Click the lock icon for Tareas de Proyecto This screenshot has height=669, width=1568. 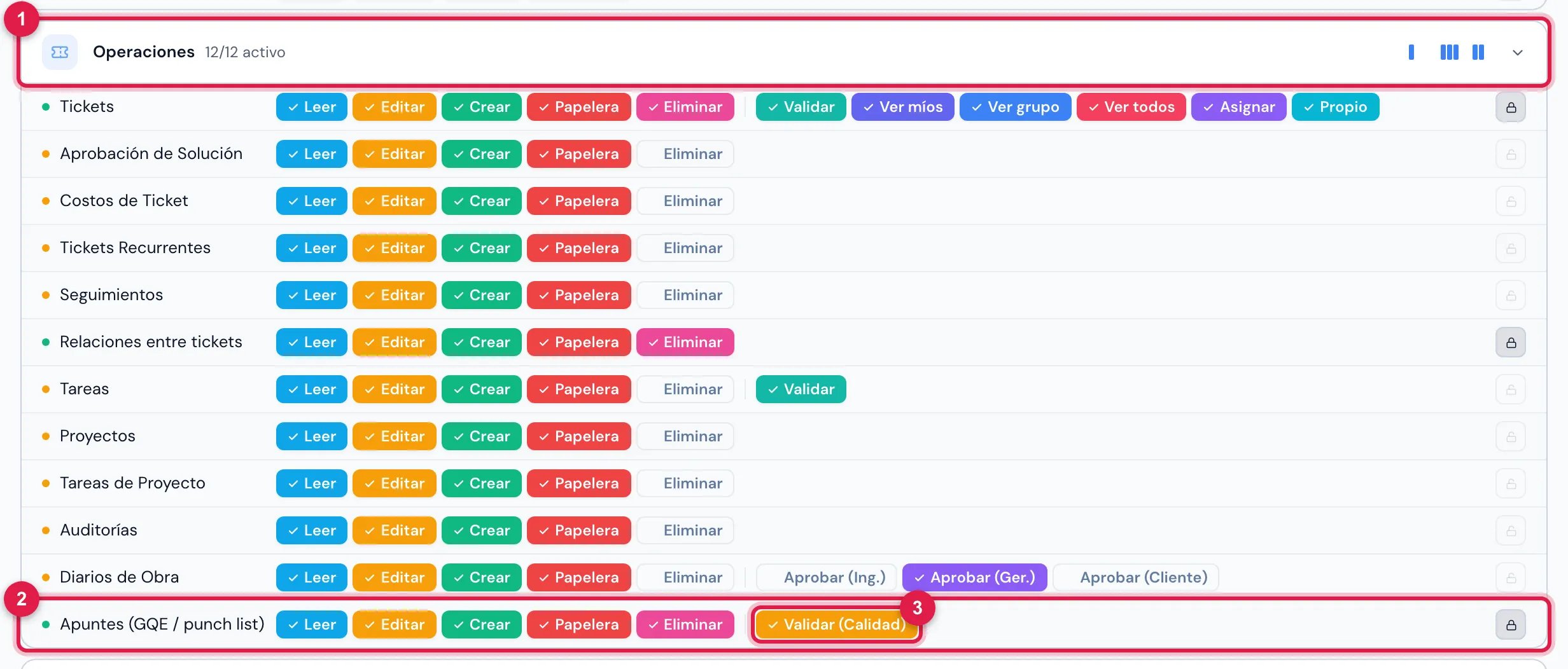pyautogui.click(x=1511, y=484)
